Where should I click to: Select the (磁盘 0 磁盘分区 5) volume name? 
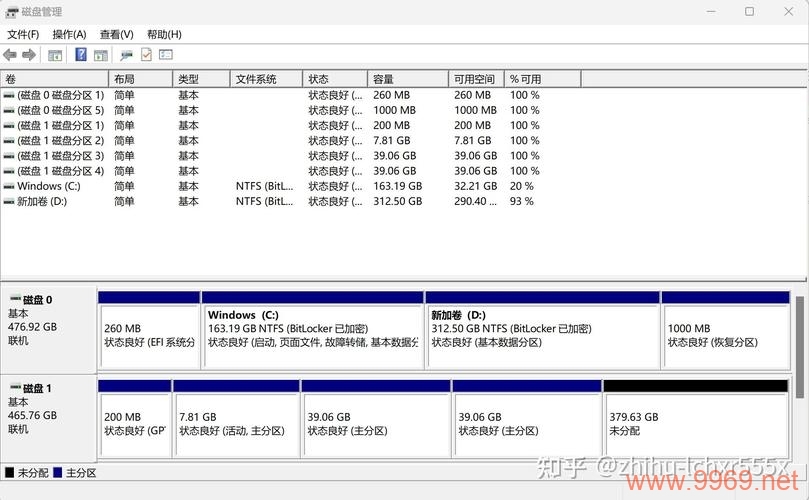tap(60, 110)
